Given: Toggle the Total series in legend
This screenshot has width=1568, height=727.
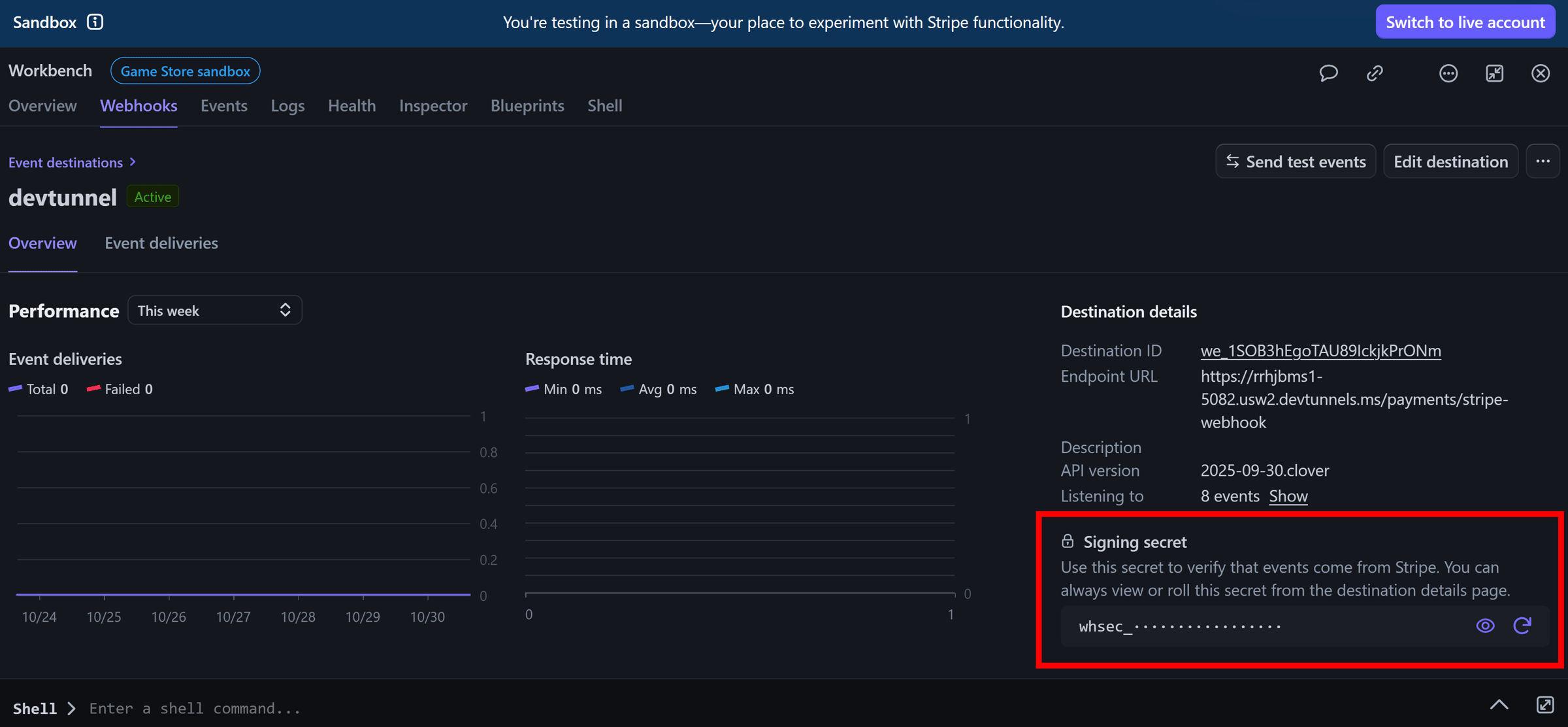Looking at the screenshot, I should [x=39, y=389].
